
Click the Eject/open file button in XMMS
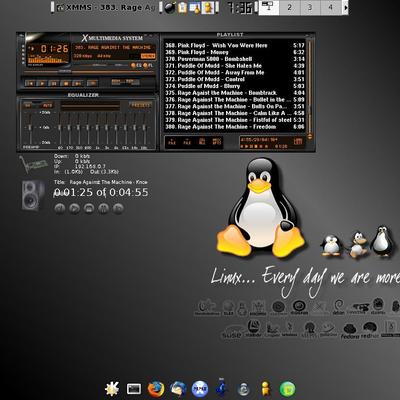[92, 83]
